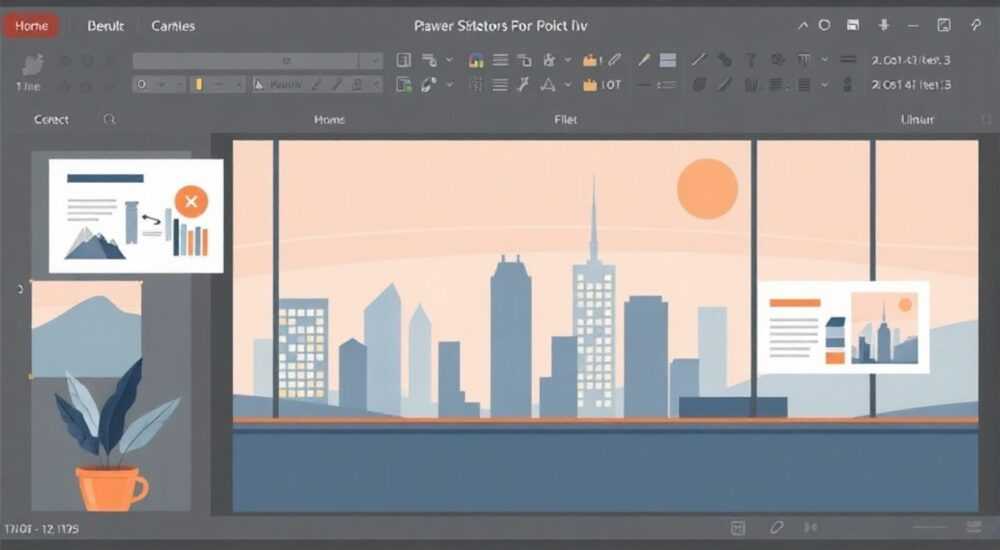Click the download arrow icon in title bar
This screenshot has height=550, width=1000.
click(884, 26)
